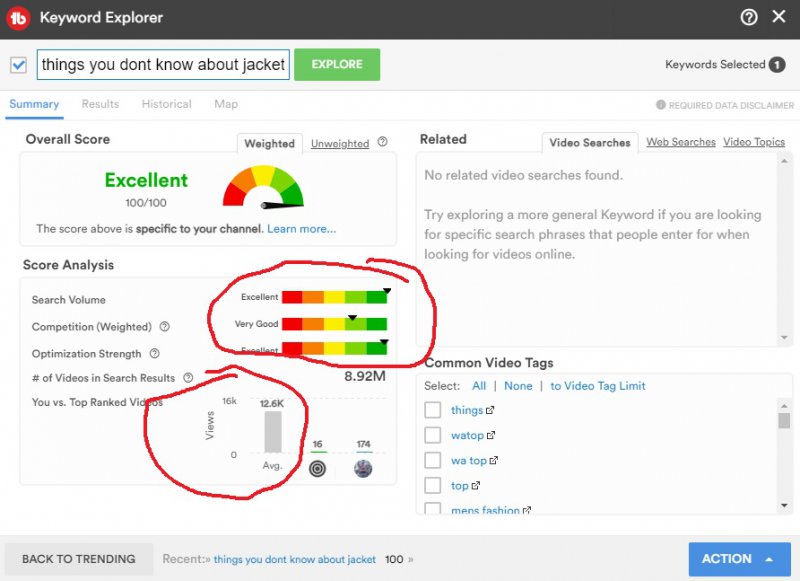Click help icon next to # of Videos in Search Results
This screenshot has width=800, height=581.
click(187, 378)
